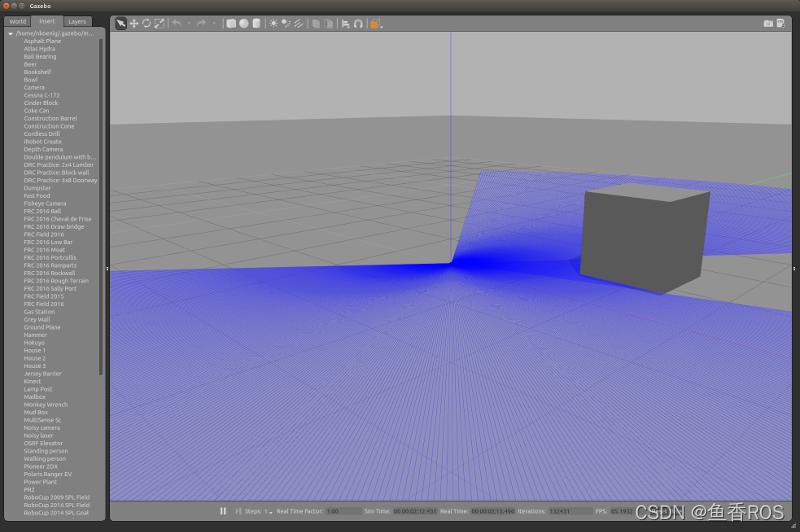Open the undo history dropdown arrow
800x532 pixels.
point(188,23)
